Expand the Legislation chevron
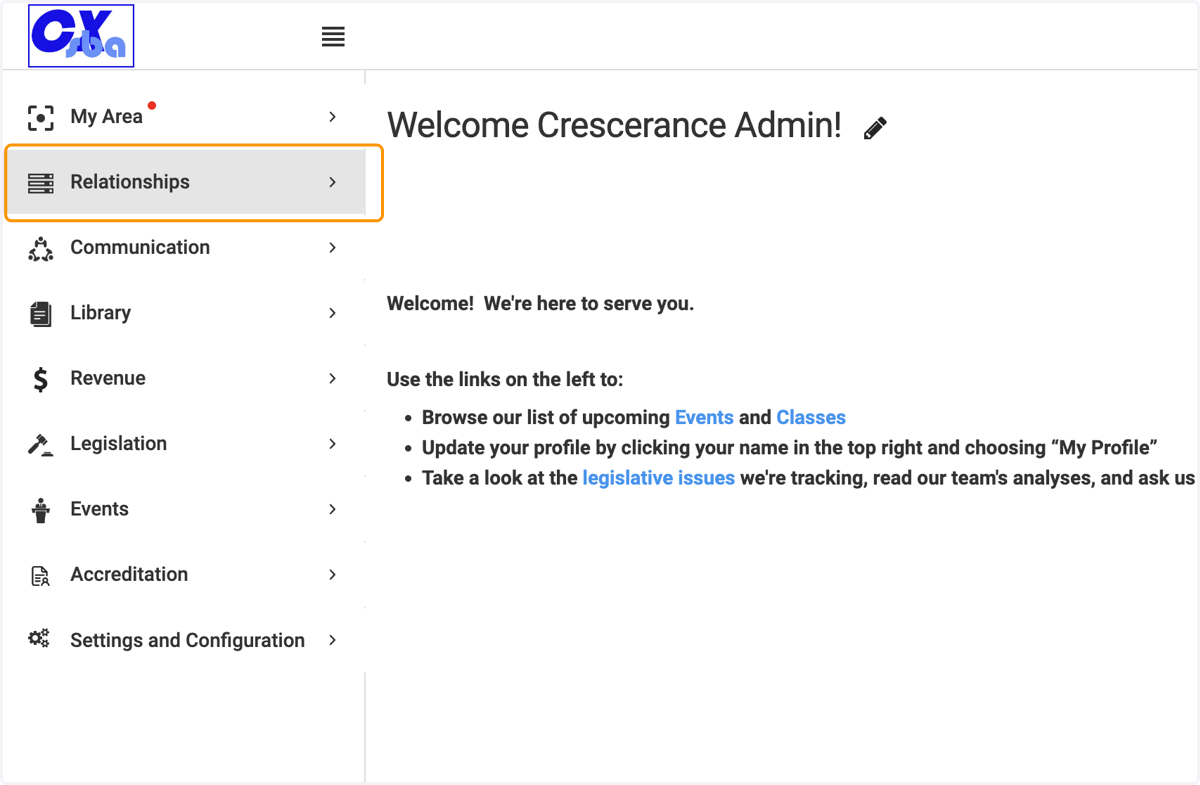The image size is (1200, 785). pos(332,444)
